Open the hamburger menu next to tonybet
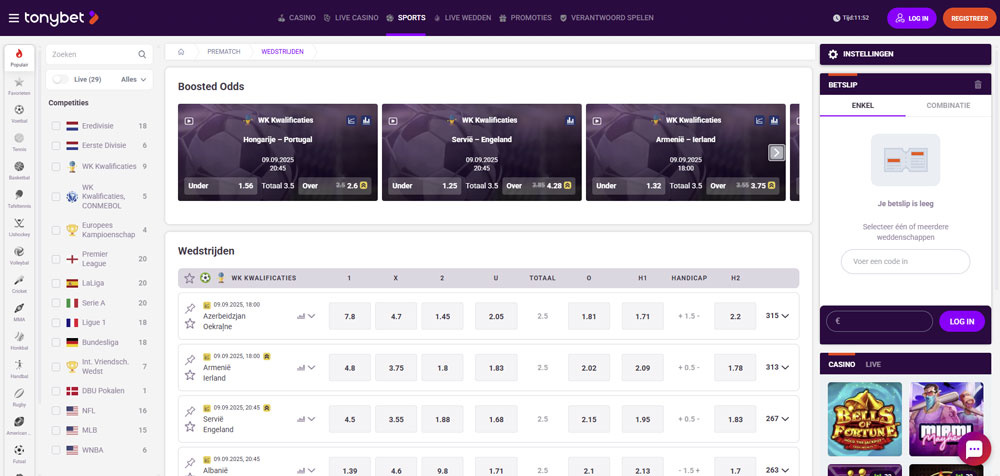1000x476 pixels. pyautogui.click(x=13, y=18)
